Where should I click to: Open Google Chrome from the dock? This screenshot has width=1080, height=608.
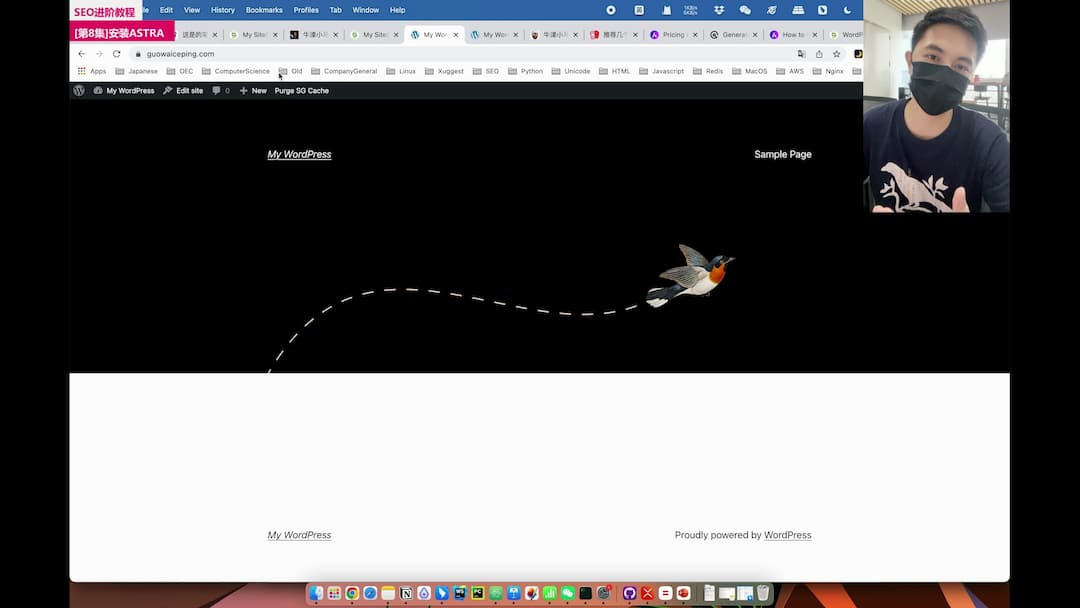(x=352, y=593)
